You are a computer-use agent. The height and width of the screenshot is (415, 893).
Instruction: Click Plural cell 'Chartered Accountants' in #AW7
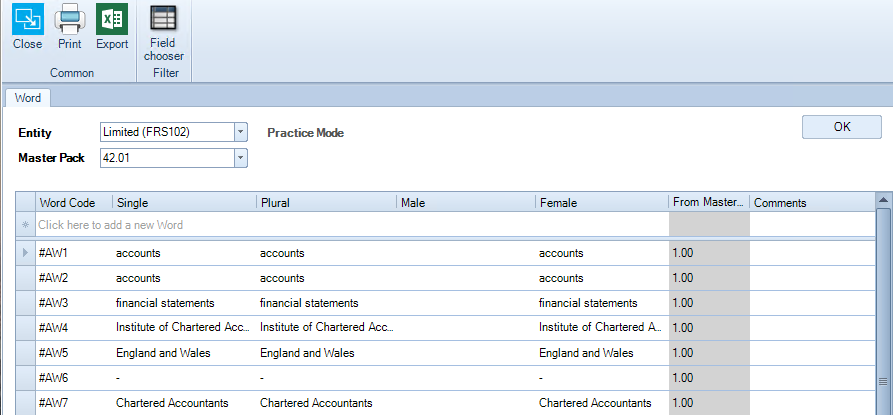[x=326, y=403]
